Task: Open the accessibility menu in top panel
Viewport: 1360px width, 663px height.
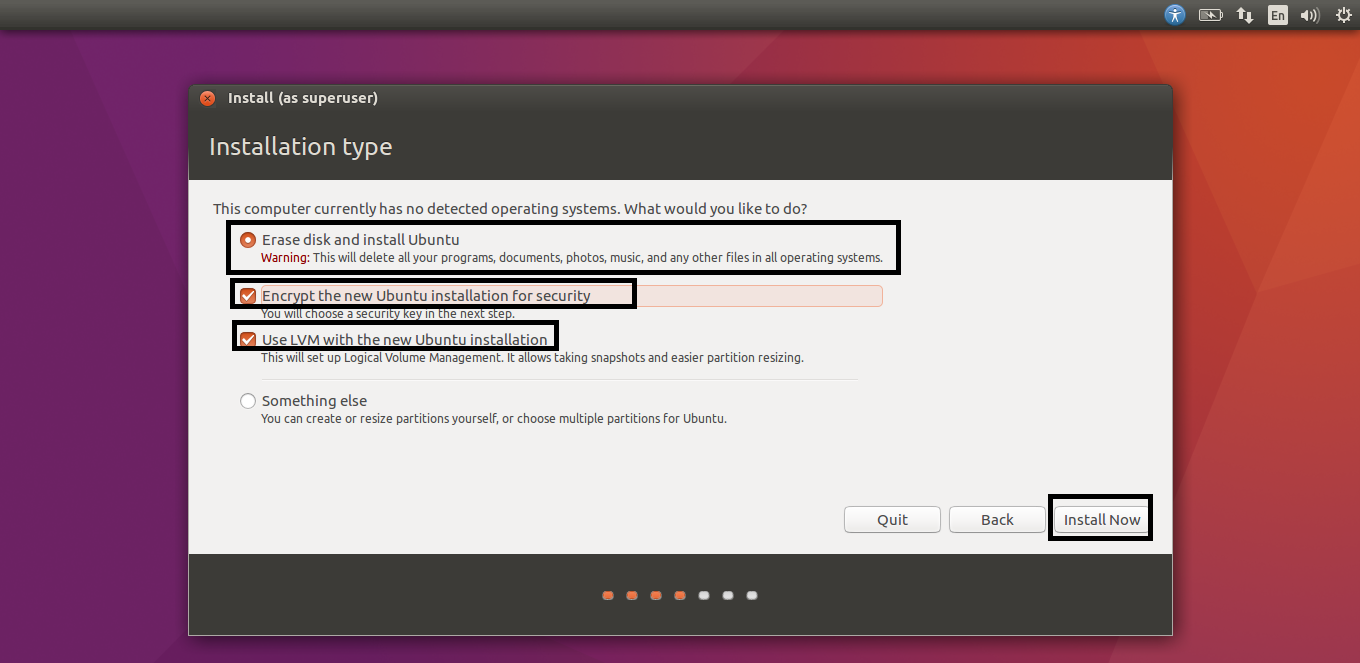Action: pyautogui.click(x=1175, y=15)
